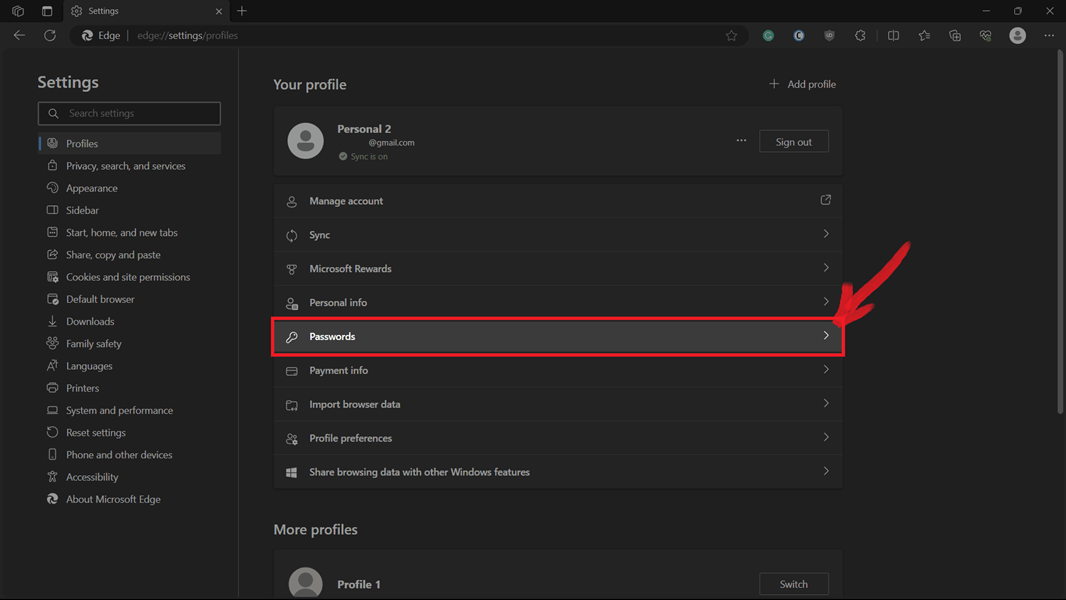Image resolution: width=1066 pixels, height=600 pixels.
Task: Click the address bar URL
Action: [188, 35]
